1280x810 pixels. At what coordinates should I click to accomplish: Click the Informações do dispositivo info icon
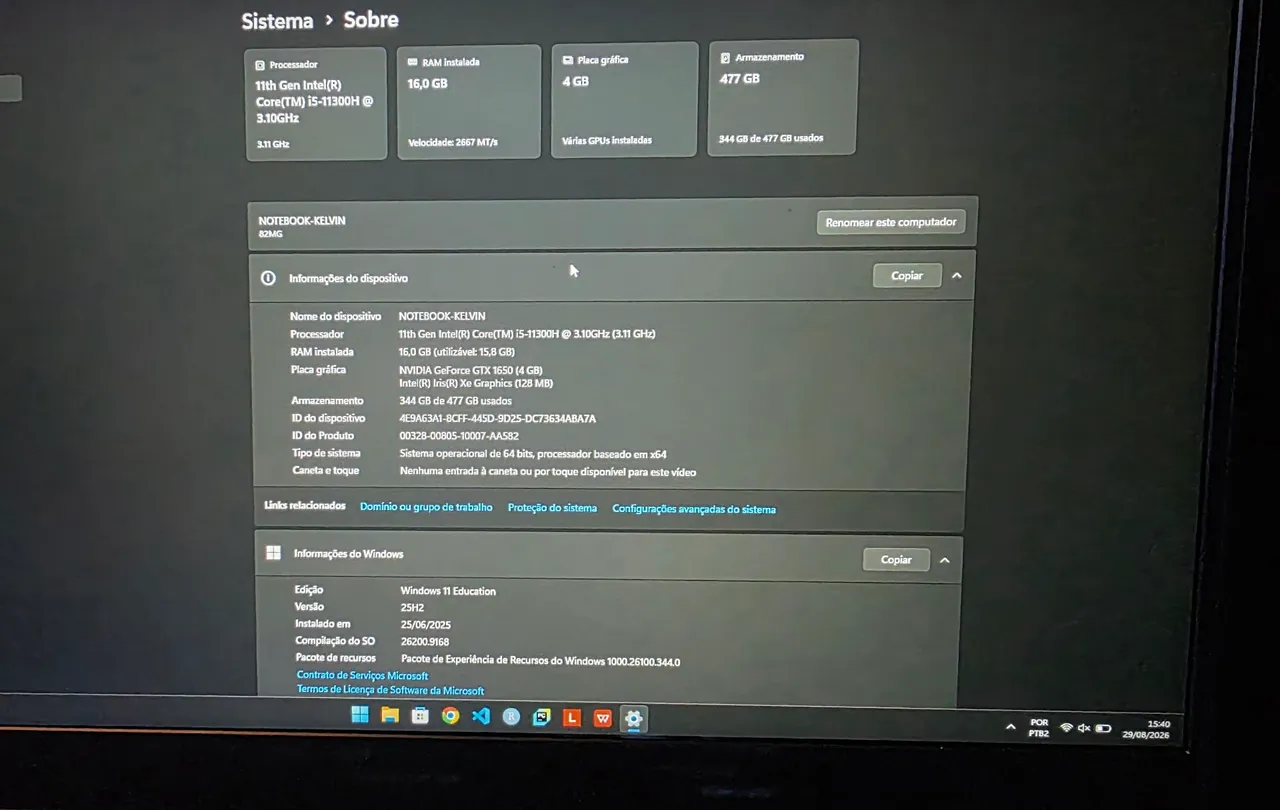pos(268,278)
